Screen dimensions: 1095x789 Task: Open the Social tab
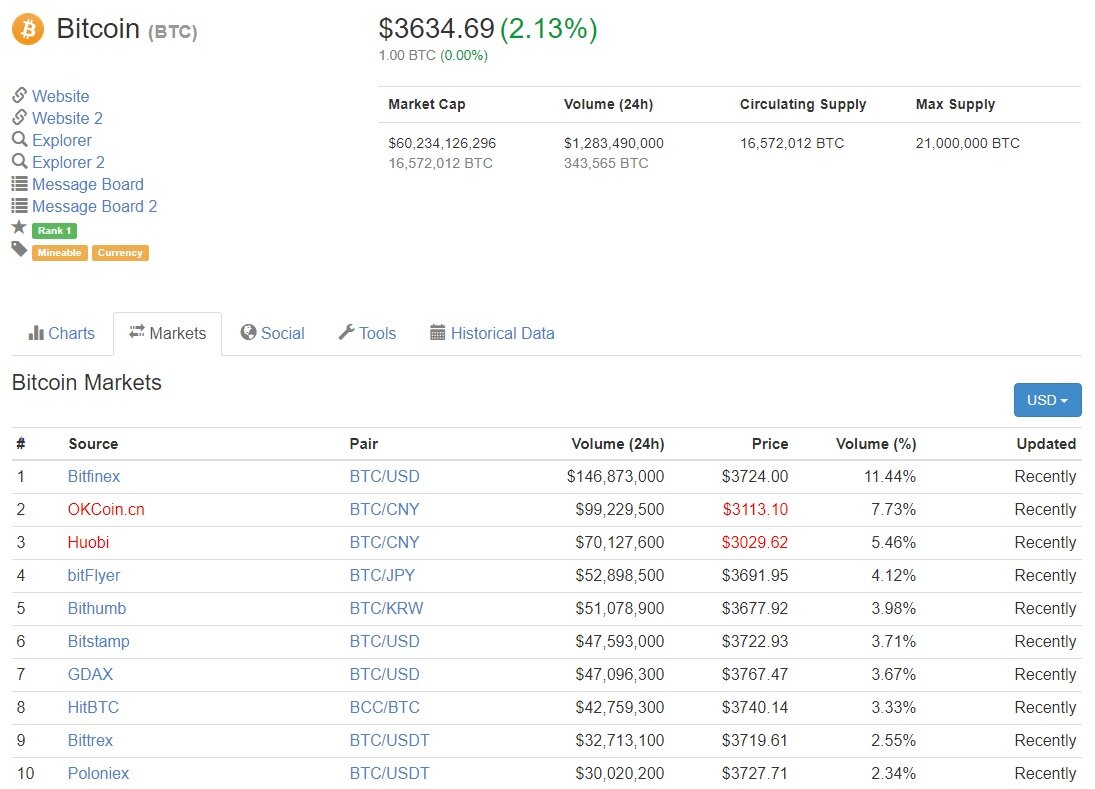coord(272,334)
